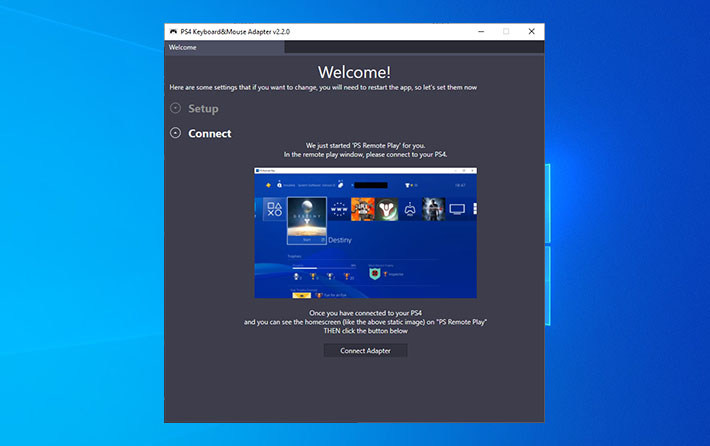710x446 pixels.
Task: Collapse the Connect section circle icon
Action: click(175, 133)
